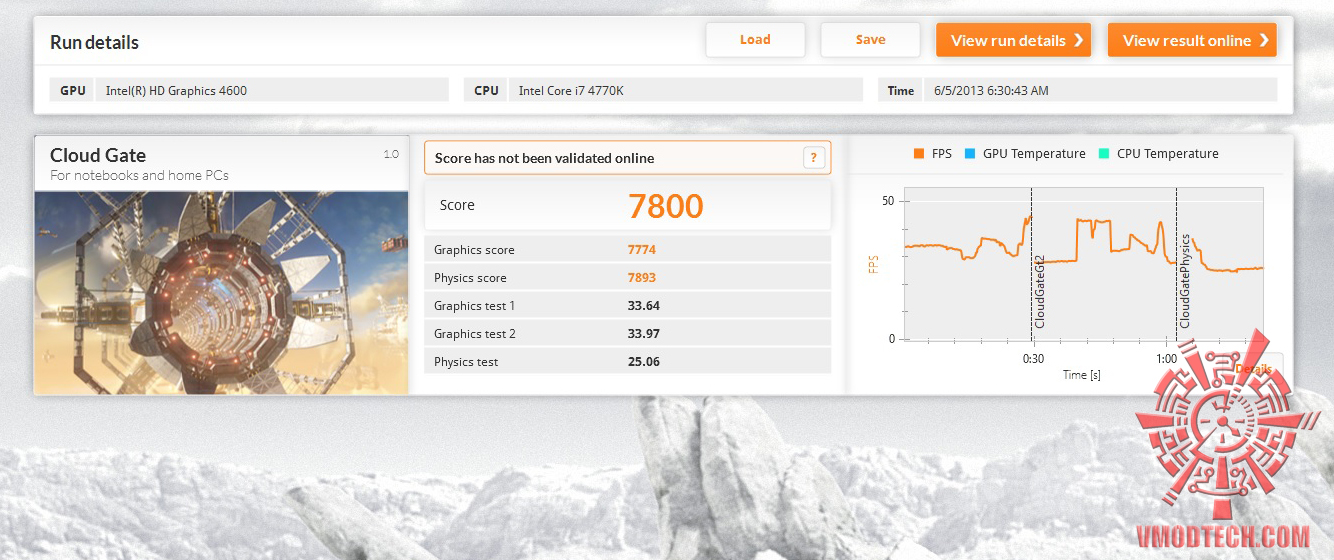Click the Details link under the chart

click(x=1254, y=369)
